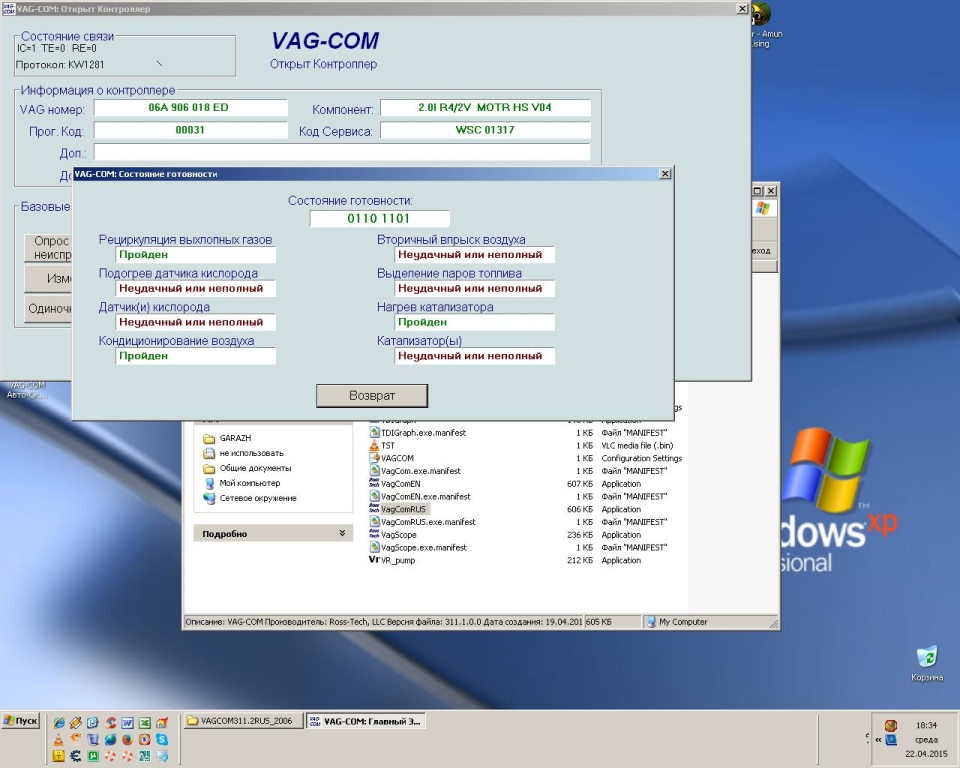Expand hidden system tray icons chevron
This screenshot has height=768, width=960.
[879, 740]
